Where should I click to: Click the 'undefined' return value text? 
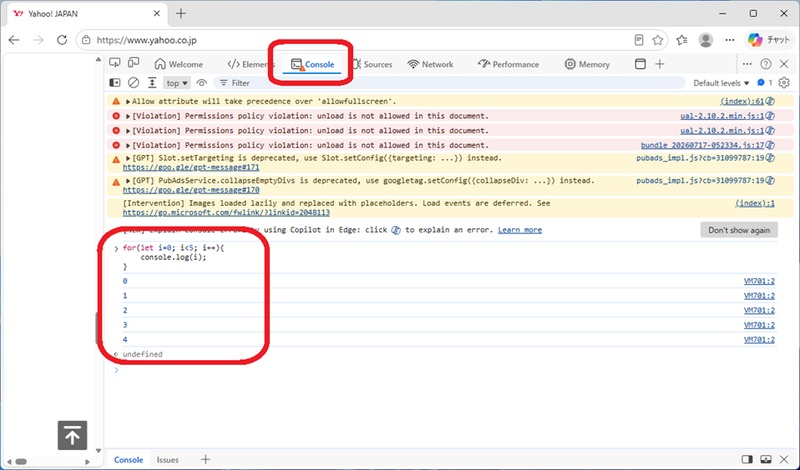click(x=142, y=354)
